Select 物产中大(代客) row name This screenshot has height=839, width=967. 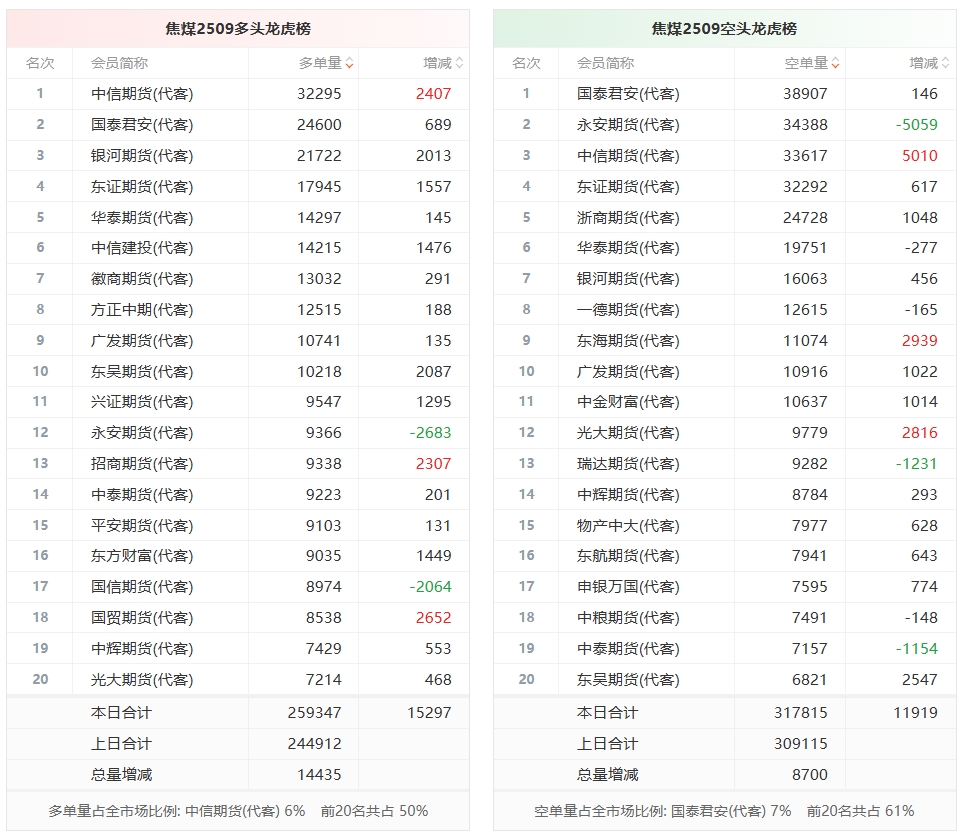coord(628,525)
